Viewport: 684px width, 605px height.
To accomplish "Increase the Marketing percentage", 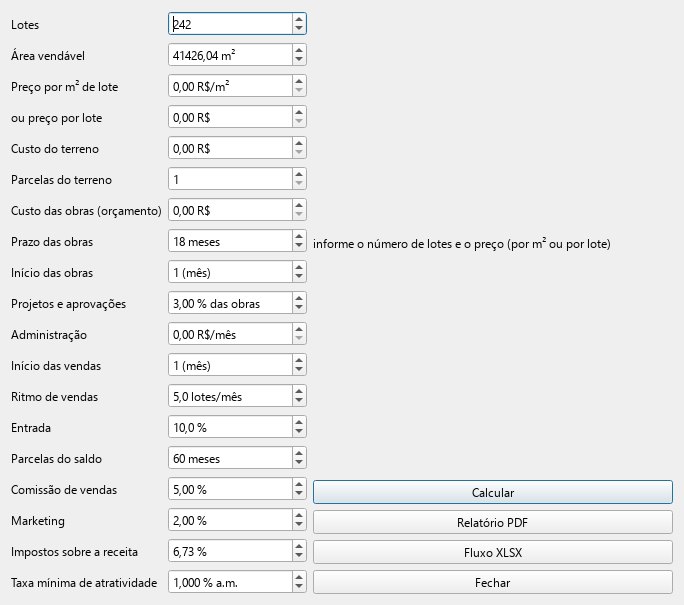I will 299,515.
